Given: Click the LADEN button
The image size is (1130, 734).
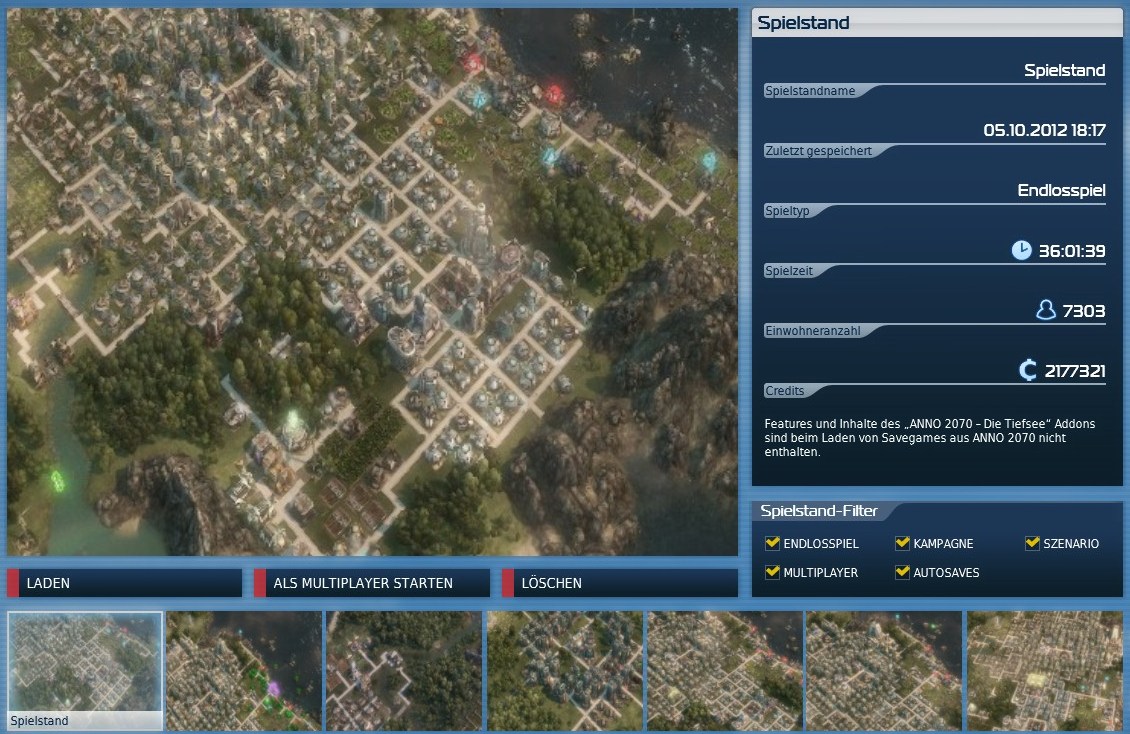Looking at the screenshot, I should (x=125, y=583).
